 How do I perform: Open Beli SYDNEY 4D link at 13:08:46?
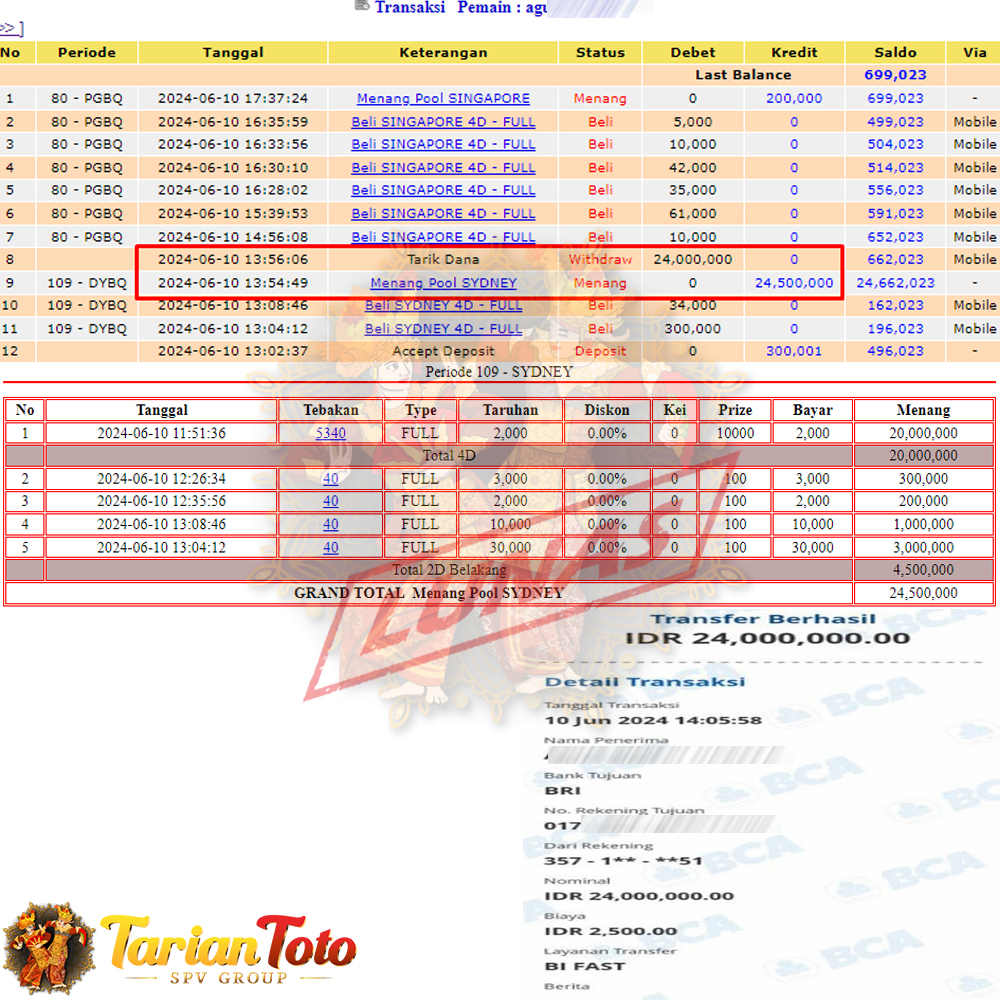point(443,305)
